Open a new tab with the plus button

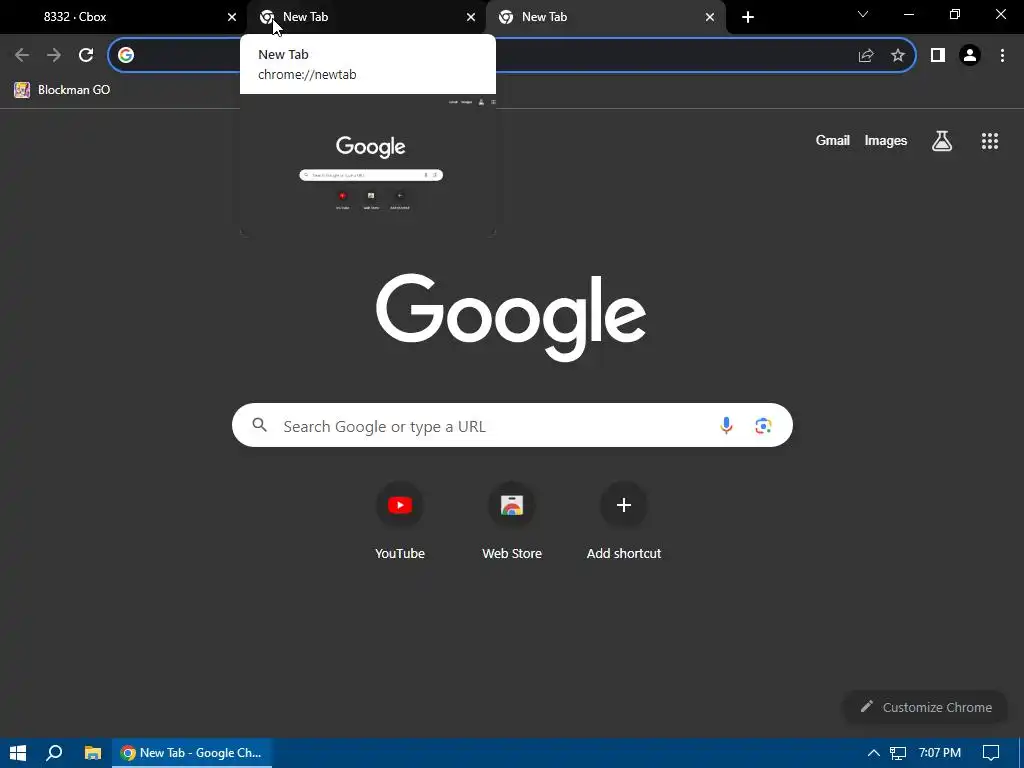748,17
